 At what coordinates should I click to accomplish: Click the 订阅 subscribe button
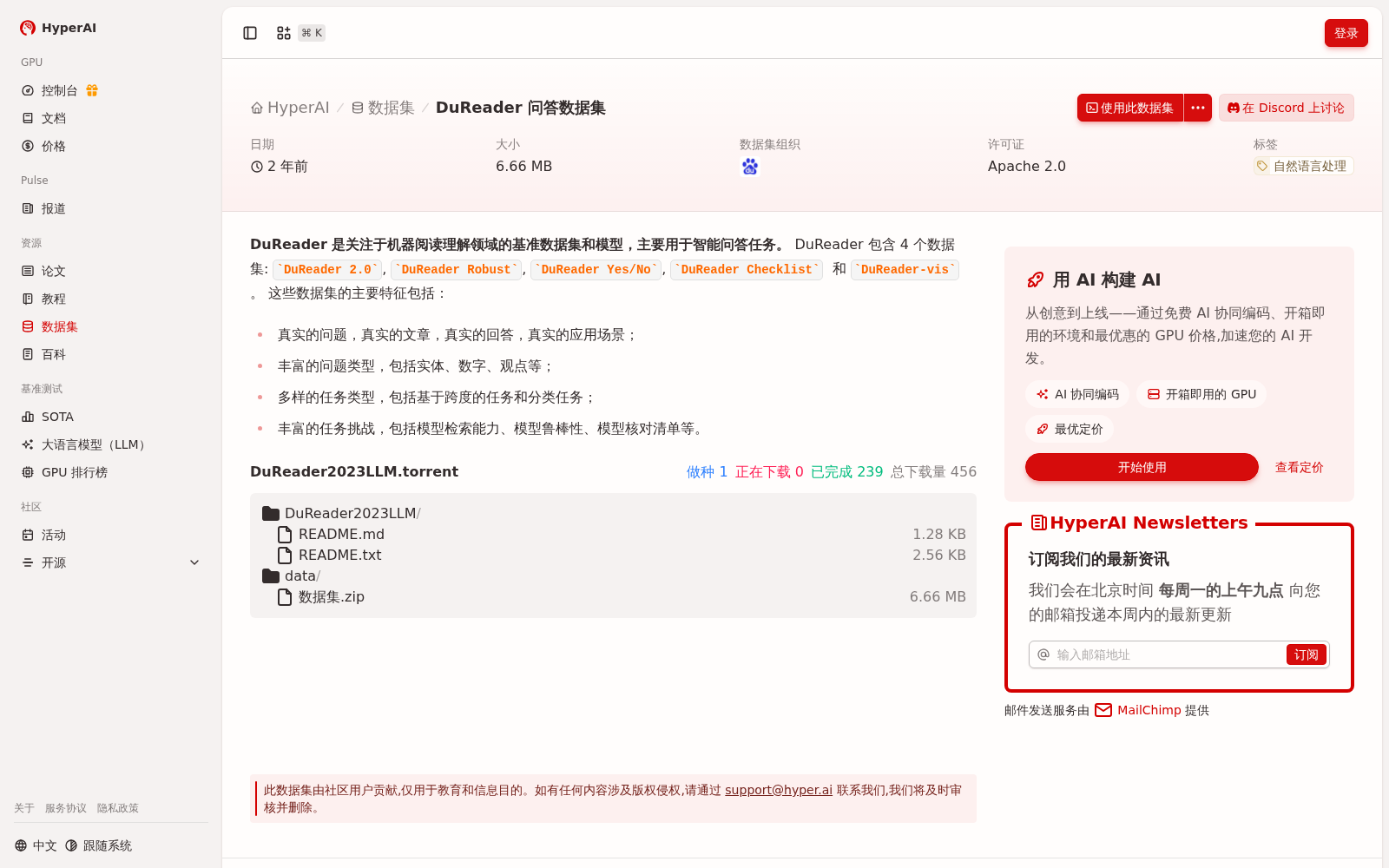coord(1306,654)
